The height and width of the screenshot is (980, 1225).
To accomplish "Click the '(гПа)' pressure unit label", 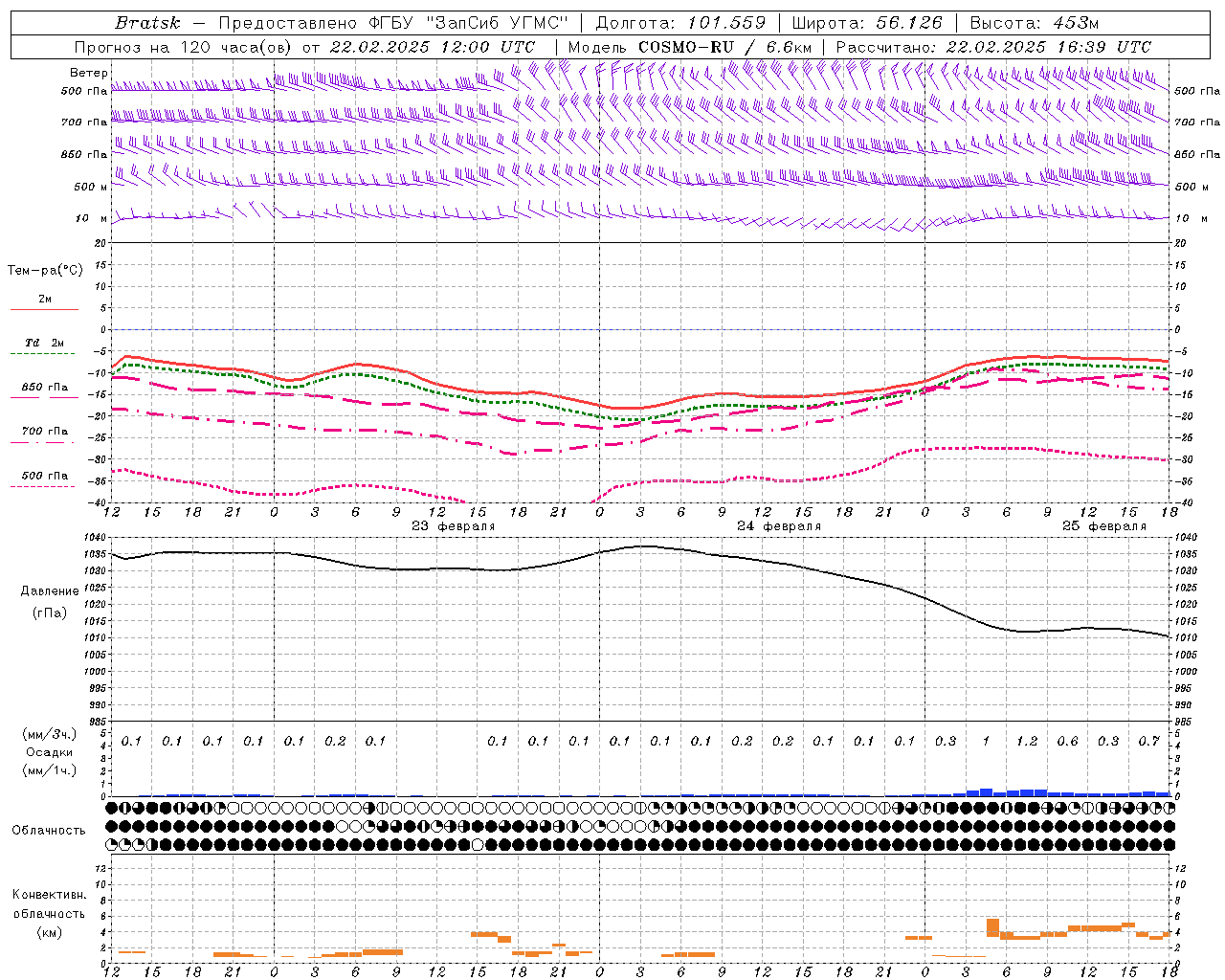I will point(50,612).
